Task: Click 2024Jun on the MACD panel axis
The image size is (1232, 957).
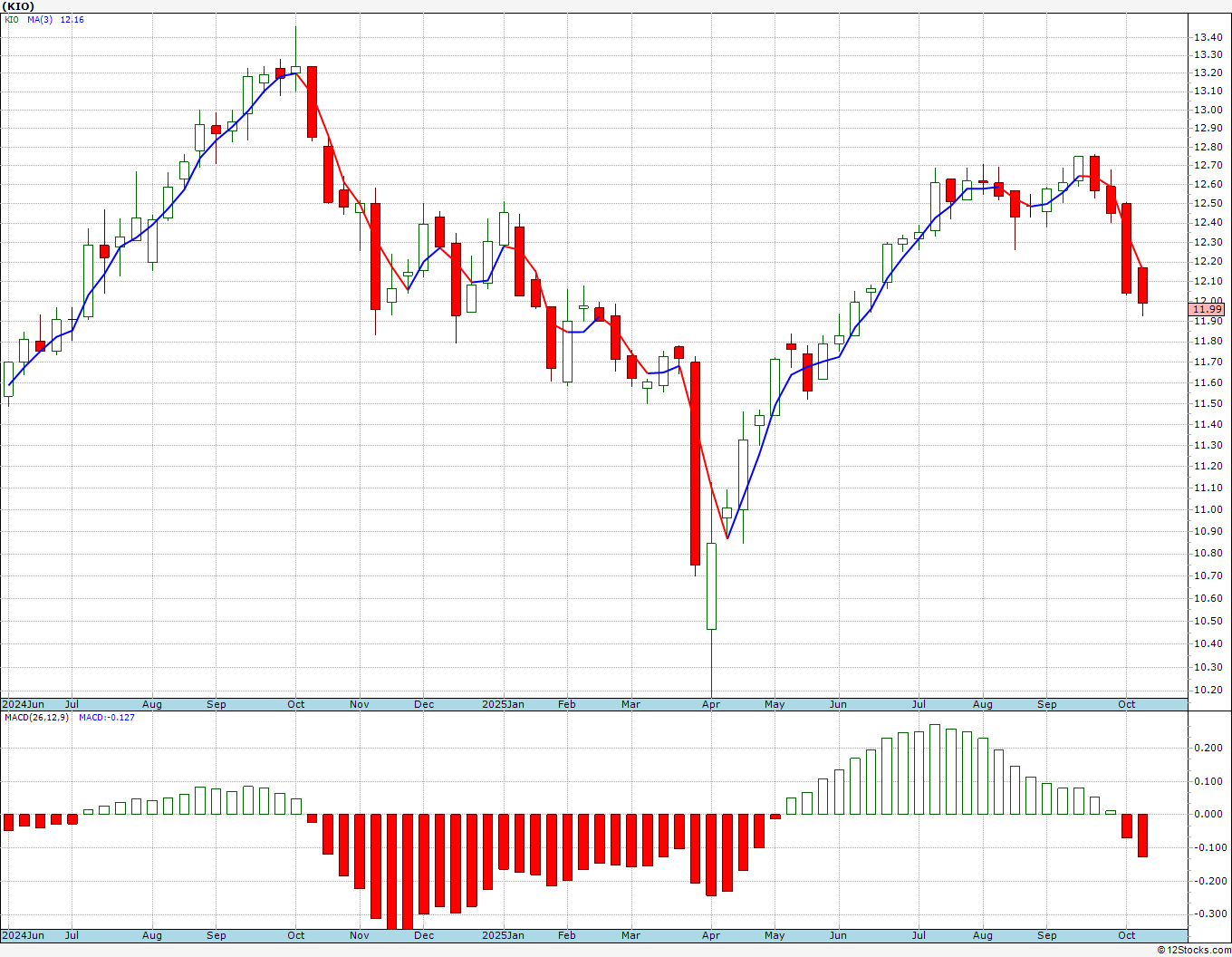Action: [x=23, y=935]
